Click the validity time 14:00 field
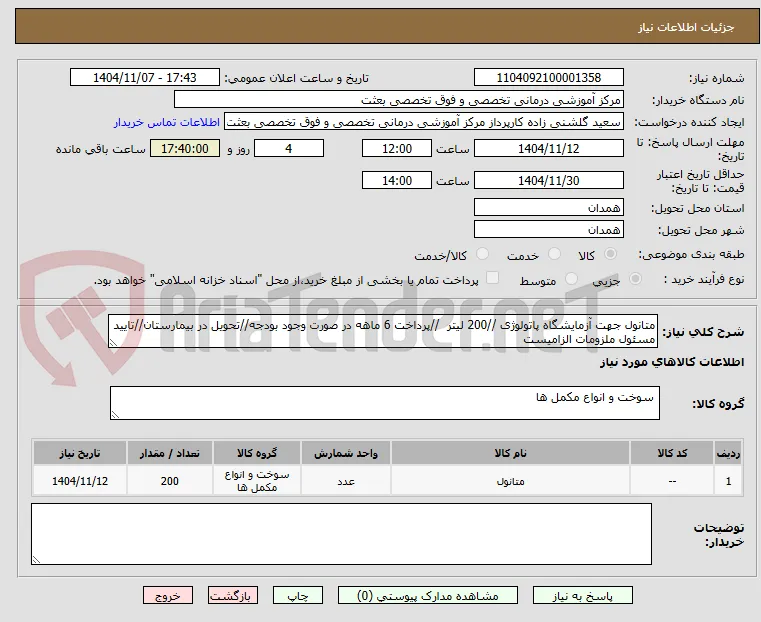The width and height of the screenshot is (761, 622). 397,180
